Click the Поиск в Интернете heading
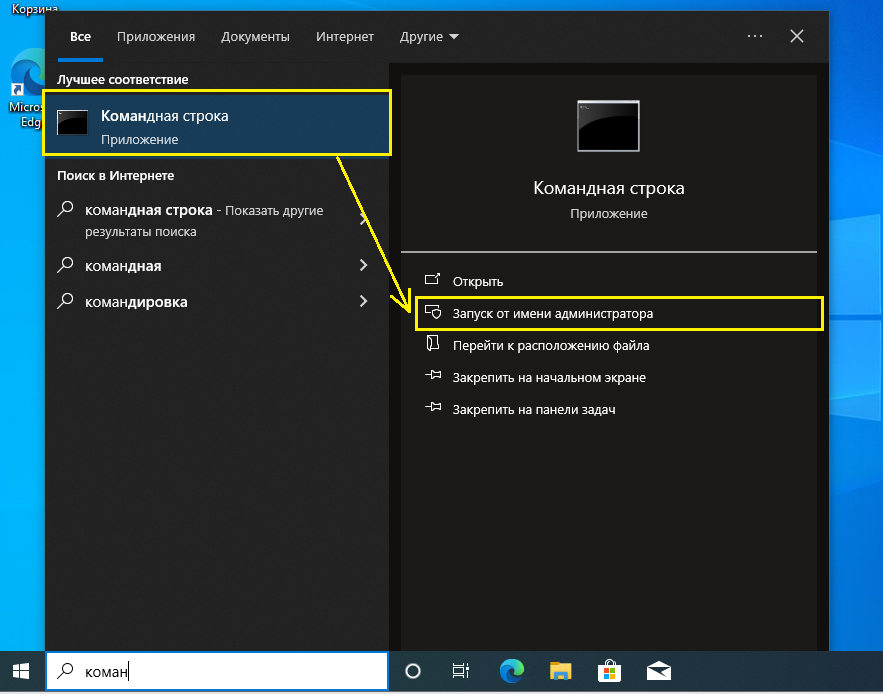This screenshot has height=694, width=883. pos(115,176)
